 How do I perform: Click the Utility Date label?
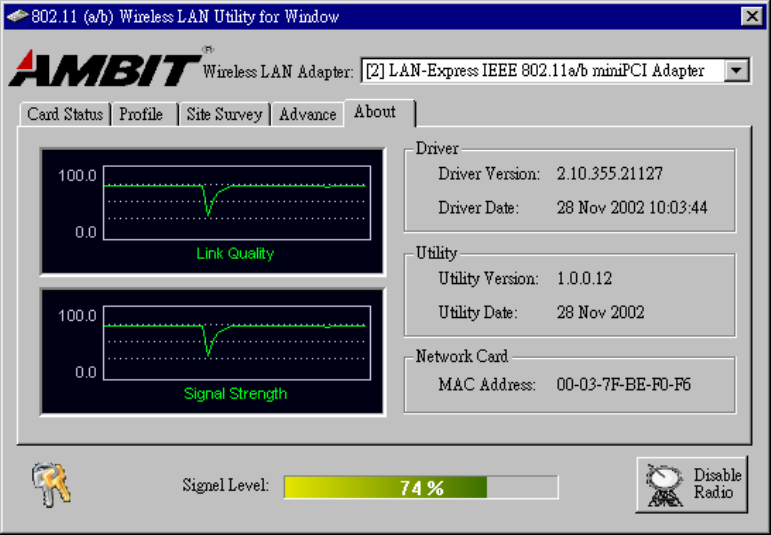pos(478,312)
